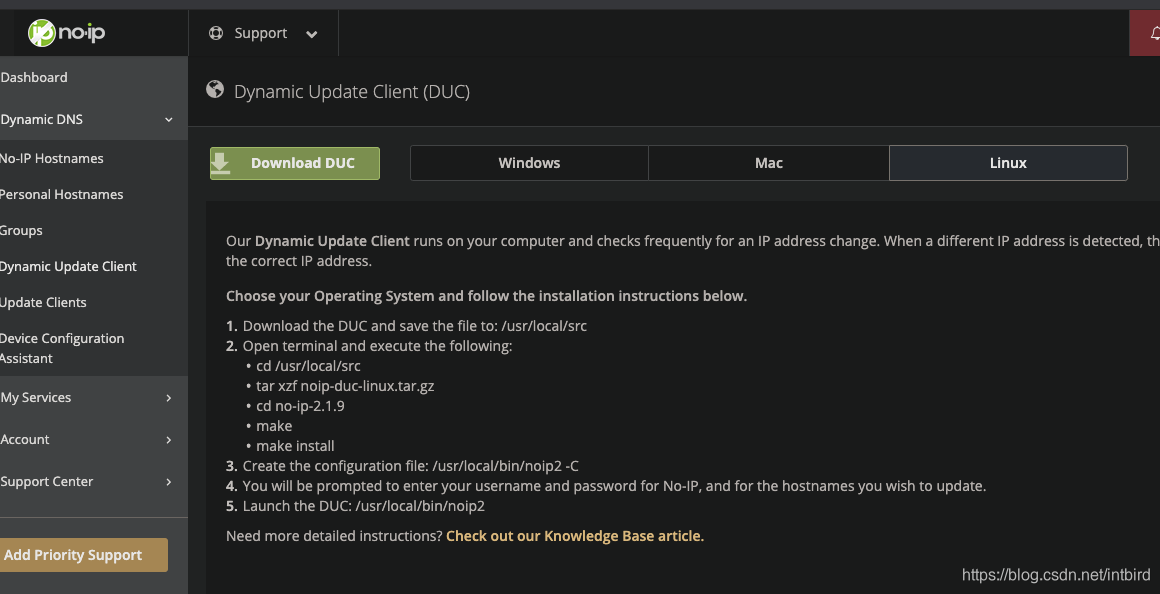Viewport: 1160px width, 594px height.
Task: Open the Support menu
Action: [x=263, y=33]
